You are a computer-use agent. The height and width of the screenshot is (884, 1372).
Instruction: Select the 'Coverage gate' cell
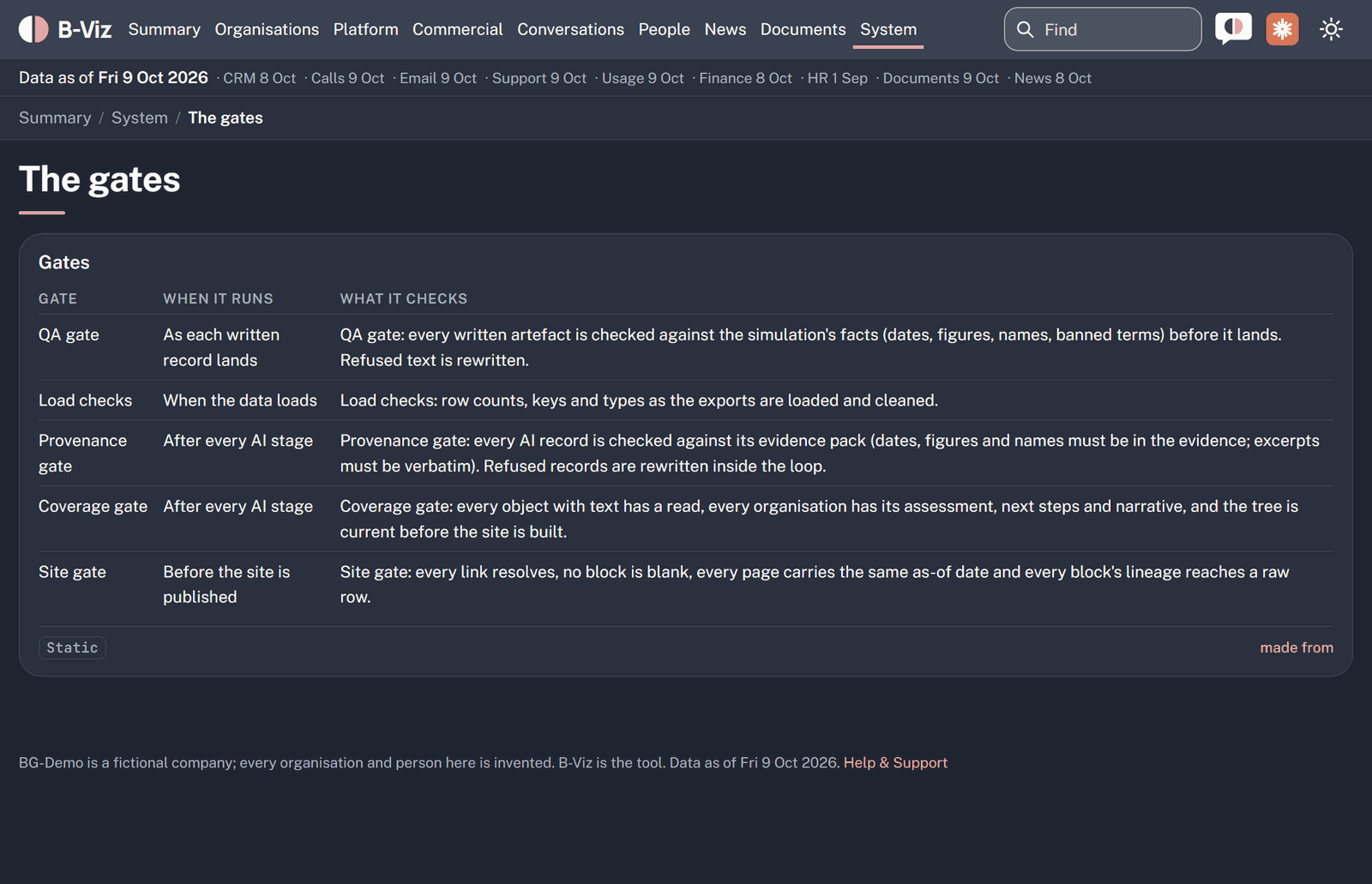pyautogui.click(x=93, y=506)
